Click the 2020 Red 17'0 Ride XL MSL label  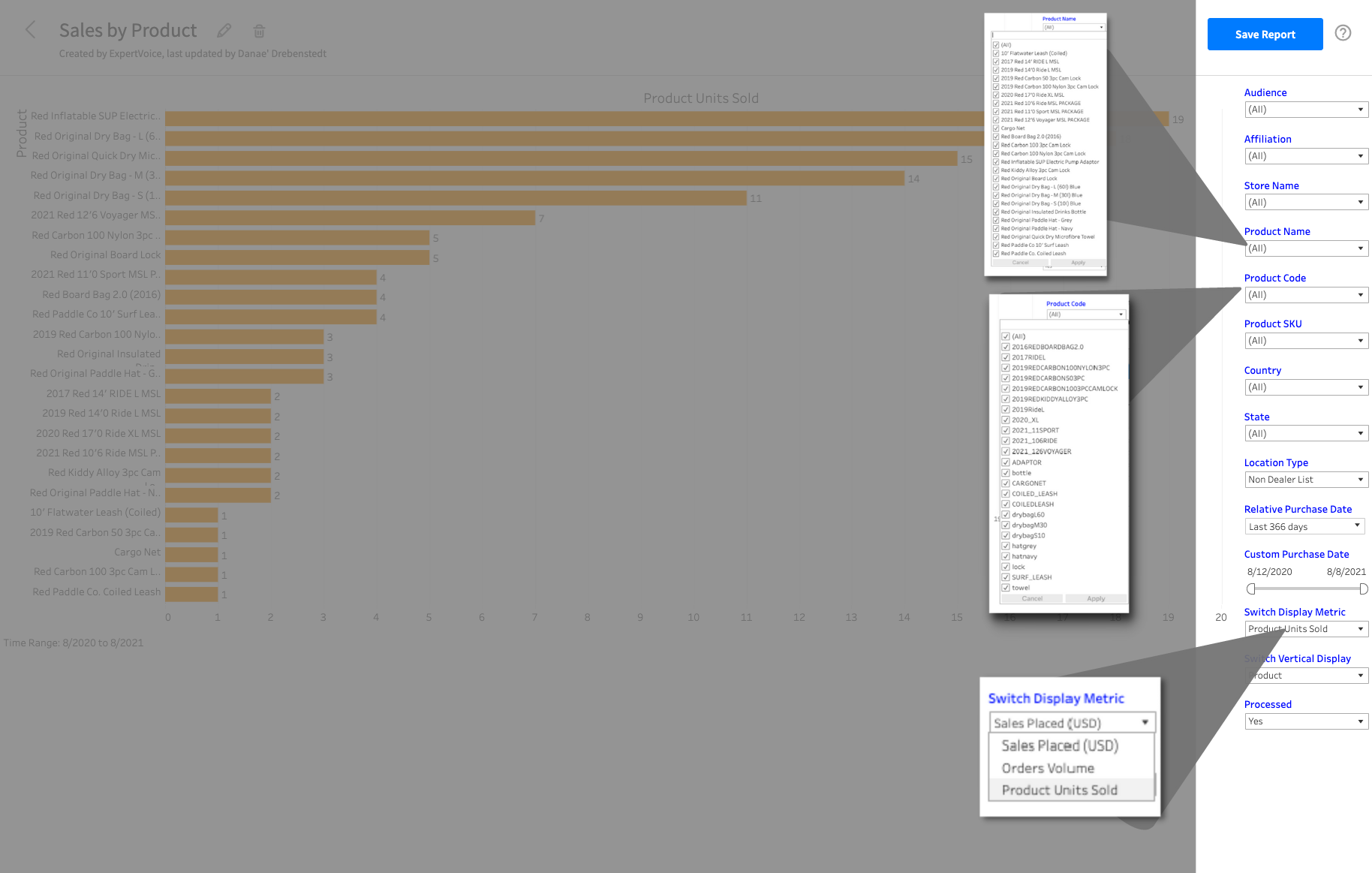98,433
